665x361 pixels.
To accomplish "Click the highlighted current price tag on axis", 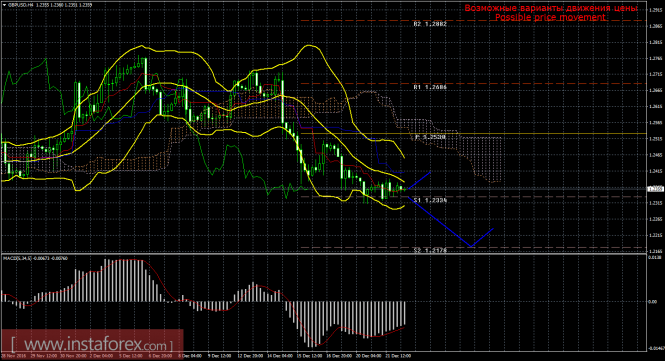I will pyautogui.click(x=655, y=189).
